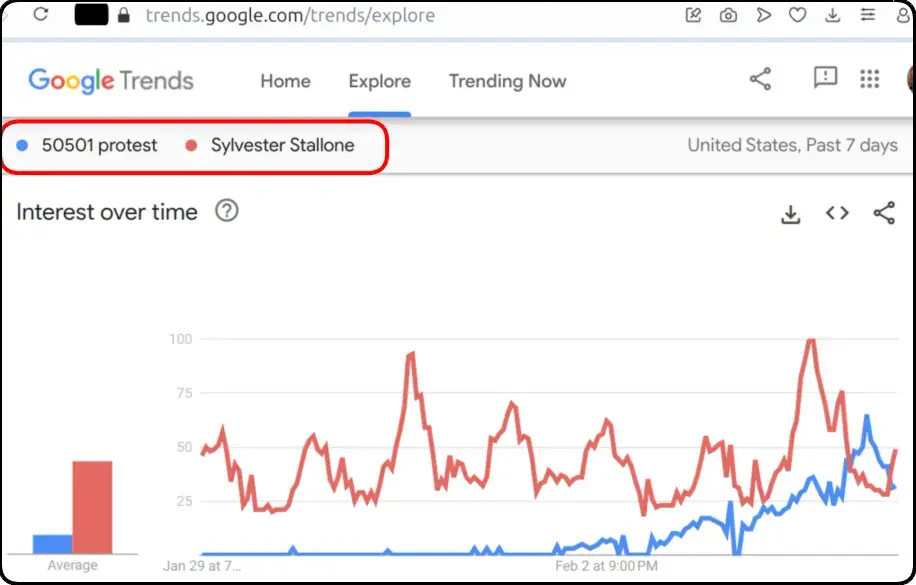916x585 pixels.
Task: Click the trends.google.com address bar
Action: [290, 15]
